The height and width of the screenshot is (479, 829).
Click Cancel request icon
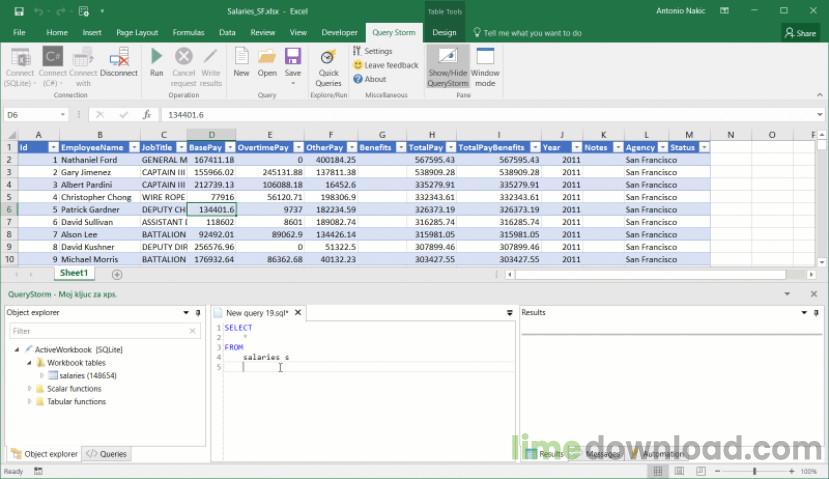click(x=183, y=67)
